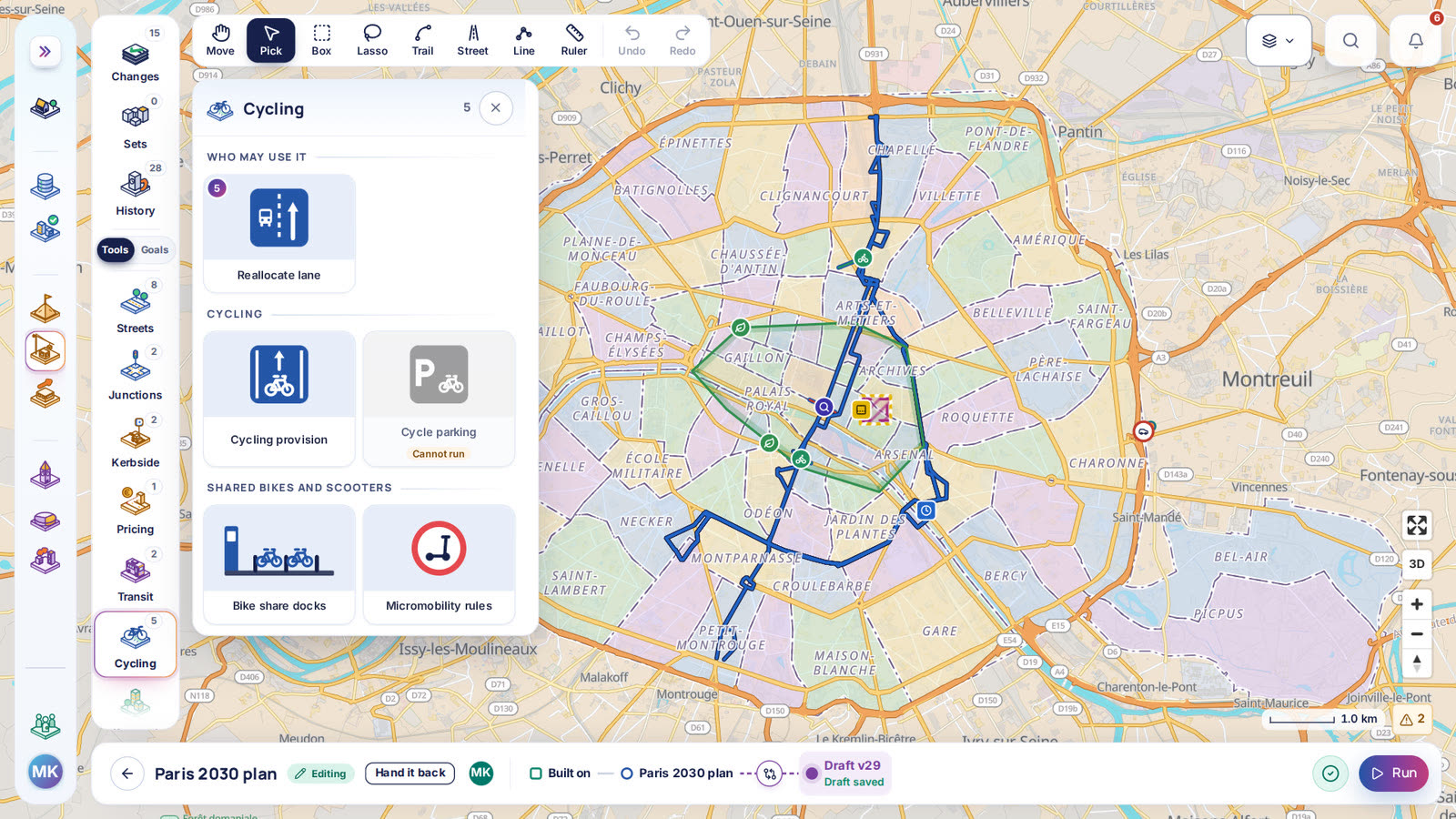Open the Streets tools category
The height and width of the screenshot is (819, 1456).
pyautogui.click(x=136, y=308)
